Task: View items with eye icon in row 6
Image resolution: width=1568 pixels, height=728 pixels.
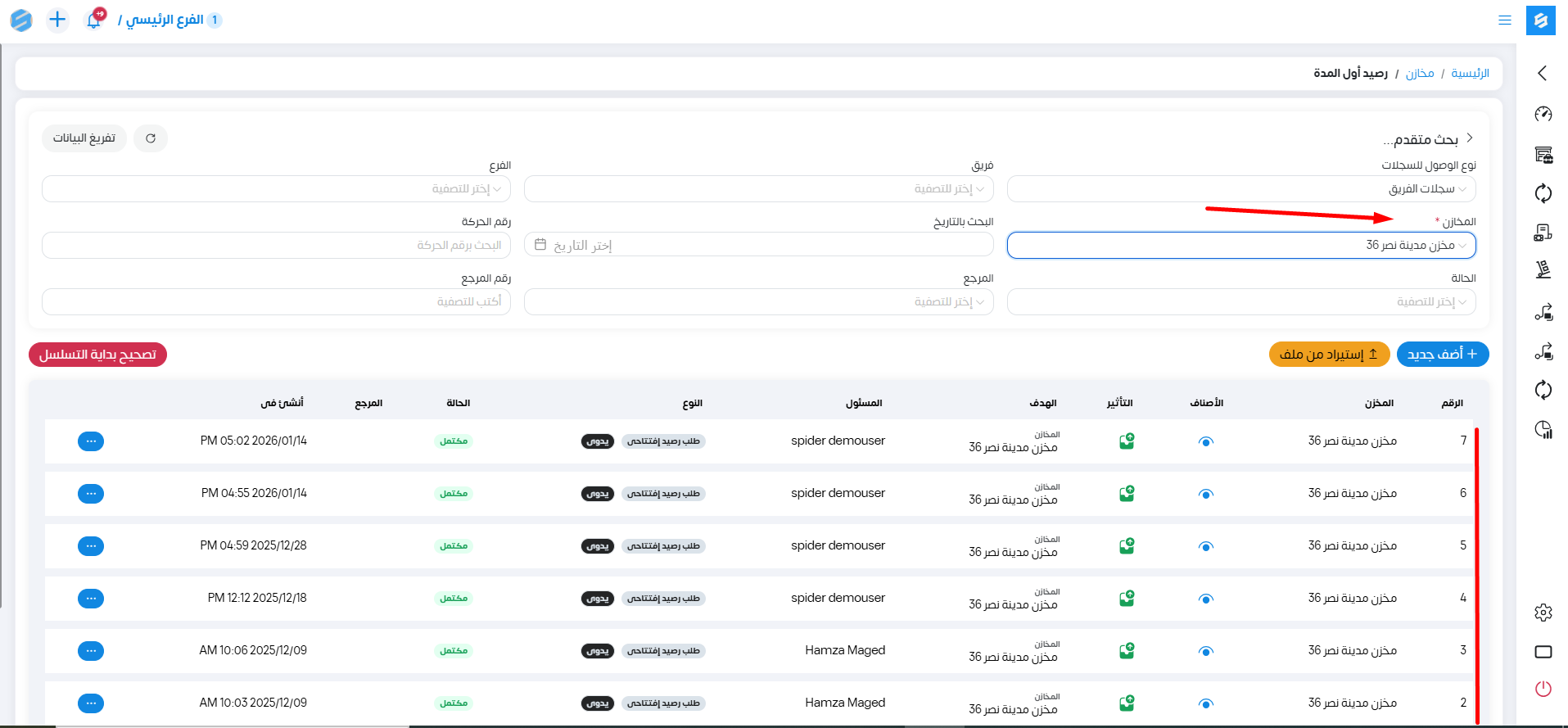Action: (1205, 494)
